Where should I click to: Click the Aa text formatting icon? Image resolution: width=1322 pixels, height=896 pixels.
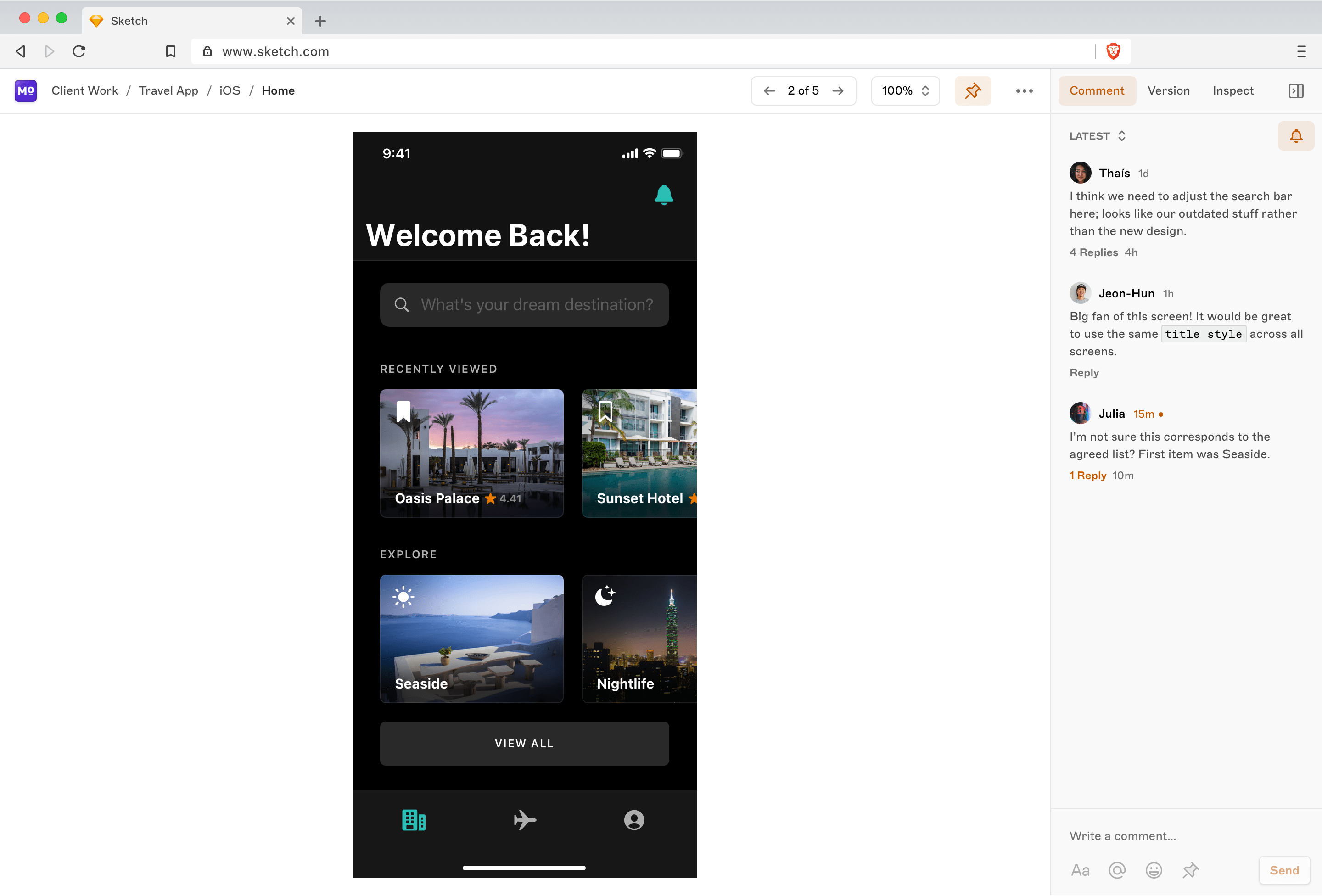pos(1080,870)
